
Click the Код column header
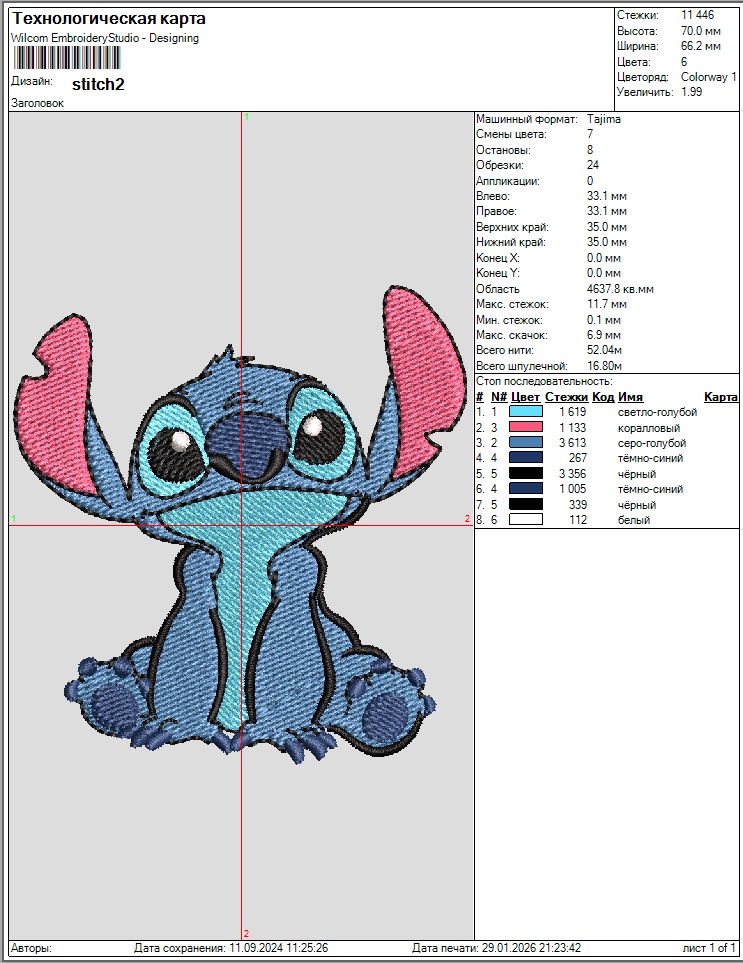(603, 397)
